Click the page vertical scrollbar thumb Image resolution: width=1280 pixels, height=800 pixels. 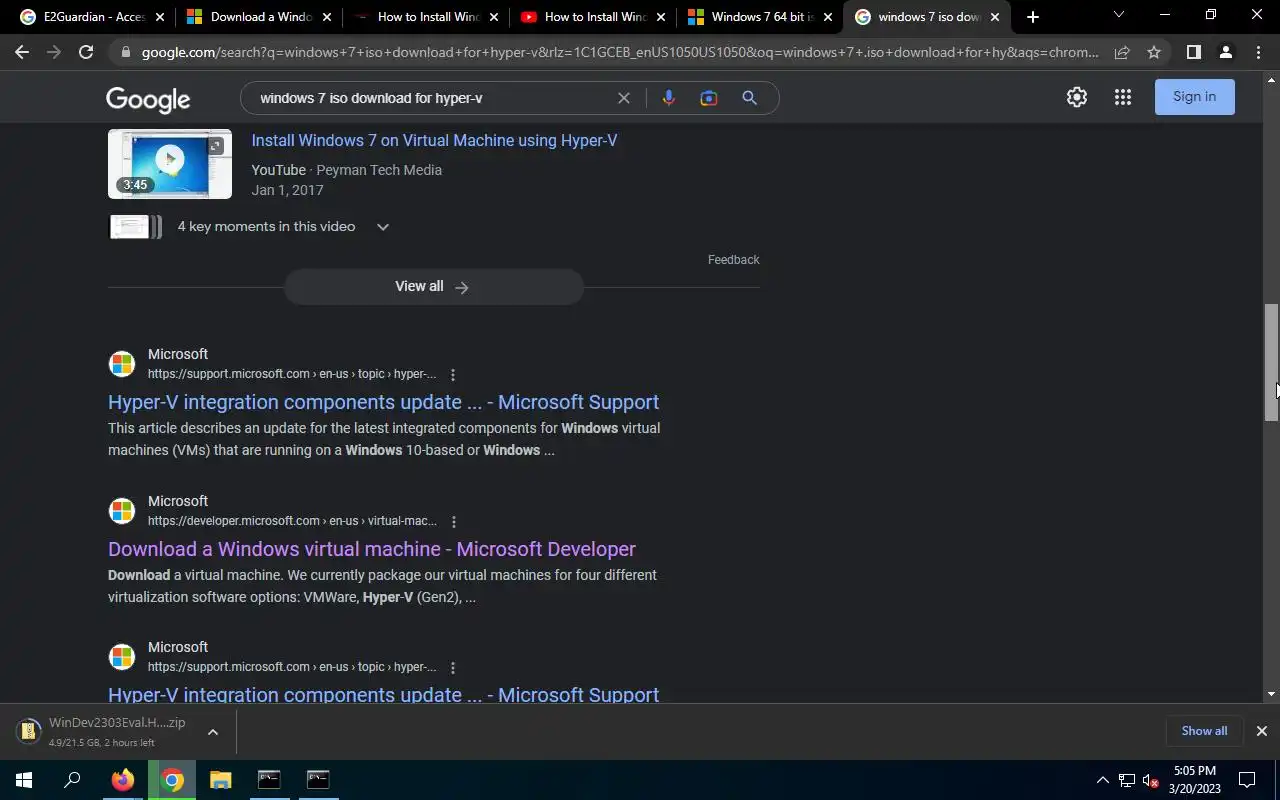tap(1271, 362)
